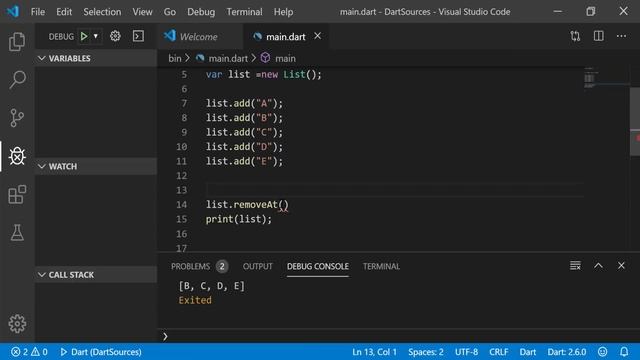640x360 pixels.
Task: Click line number 13 in gutter
Action: [x=182, y=190]
